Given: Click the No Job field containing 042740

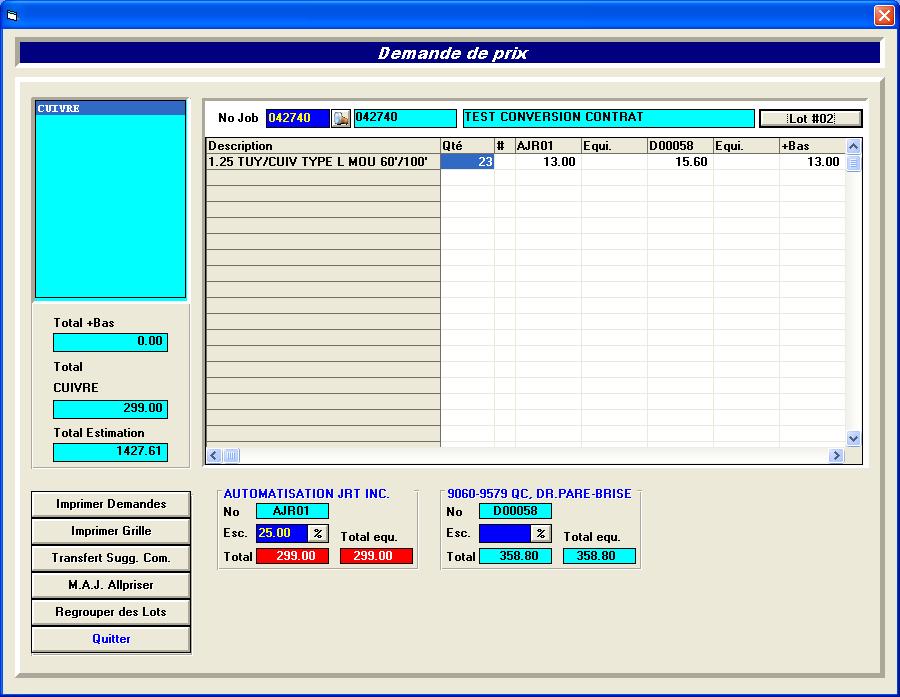Looking at the screenshot, I should [x=297, y=118].
